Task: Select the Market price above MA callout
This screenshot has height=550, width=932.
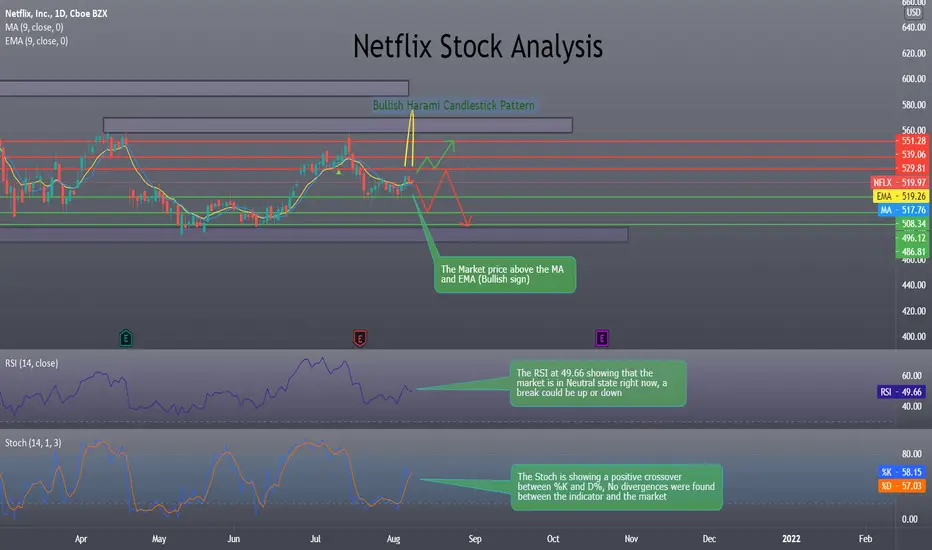Action: coord(505,275)
